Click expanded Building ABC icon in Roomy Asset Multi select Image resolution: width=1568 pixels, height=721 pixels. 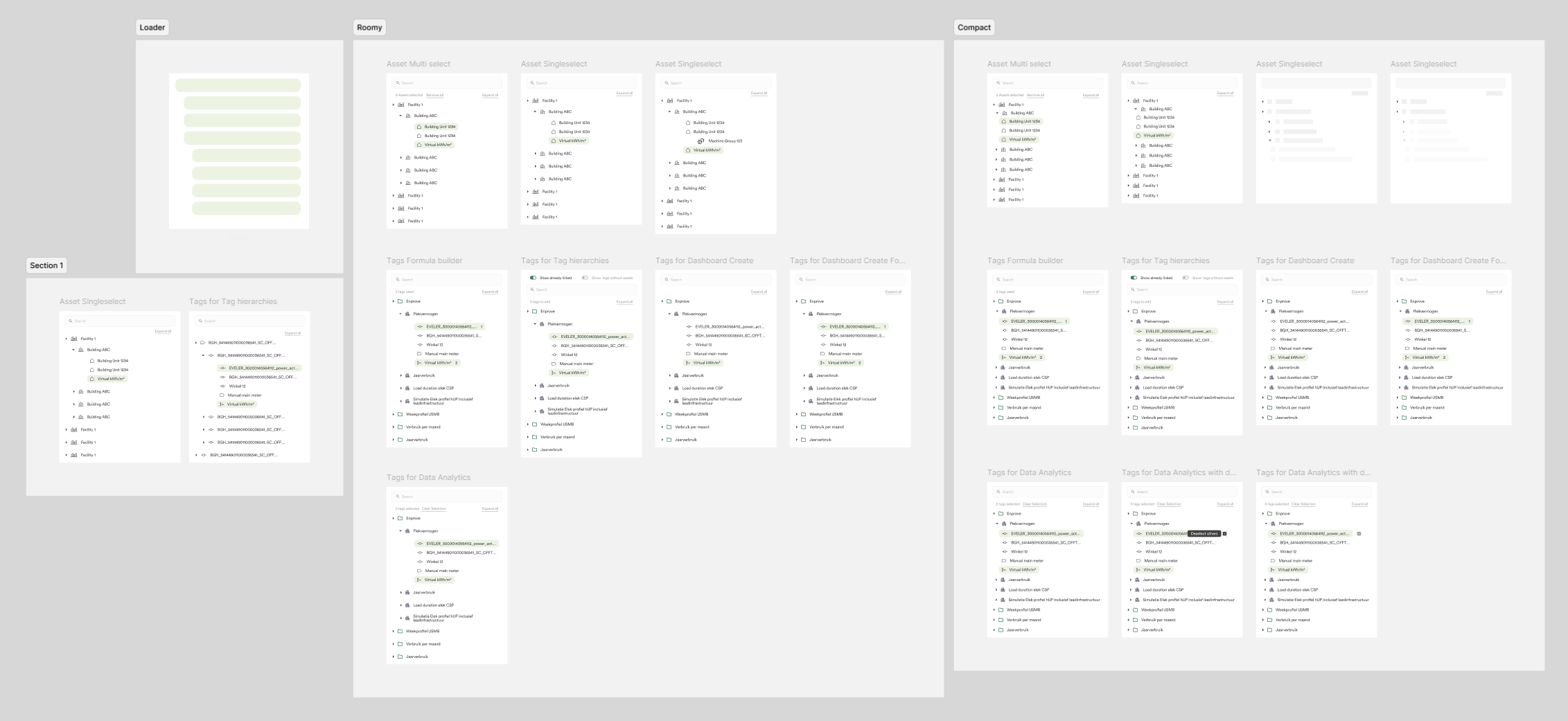[408, 116]
